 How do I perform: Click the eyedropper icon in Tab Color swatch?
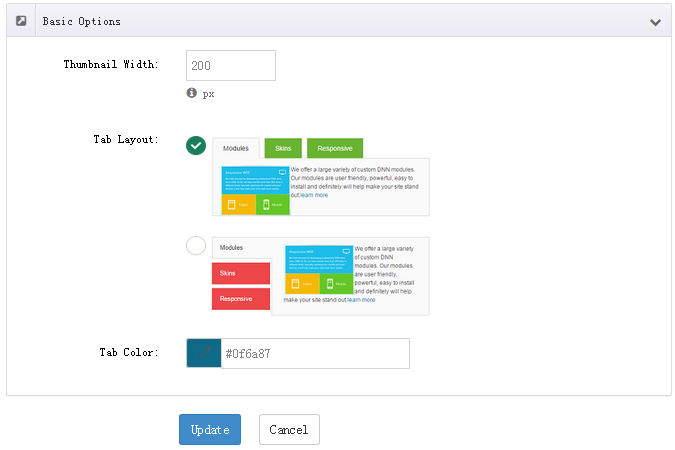click(x=204, y=353)
